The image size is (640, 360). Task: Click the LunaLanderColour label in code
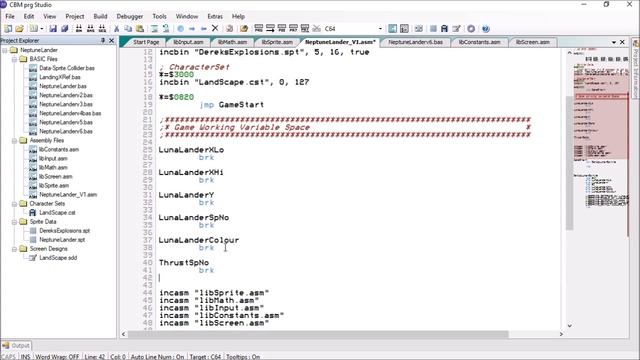pyautogui.click(x=199, y=240)
